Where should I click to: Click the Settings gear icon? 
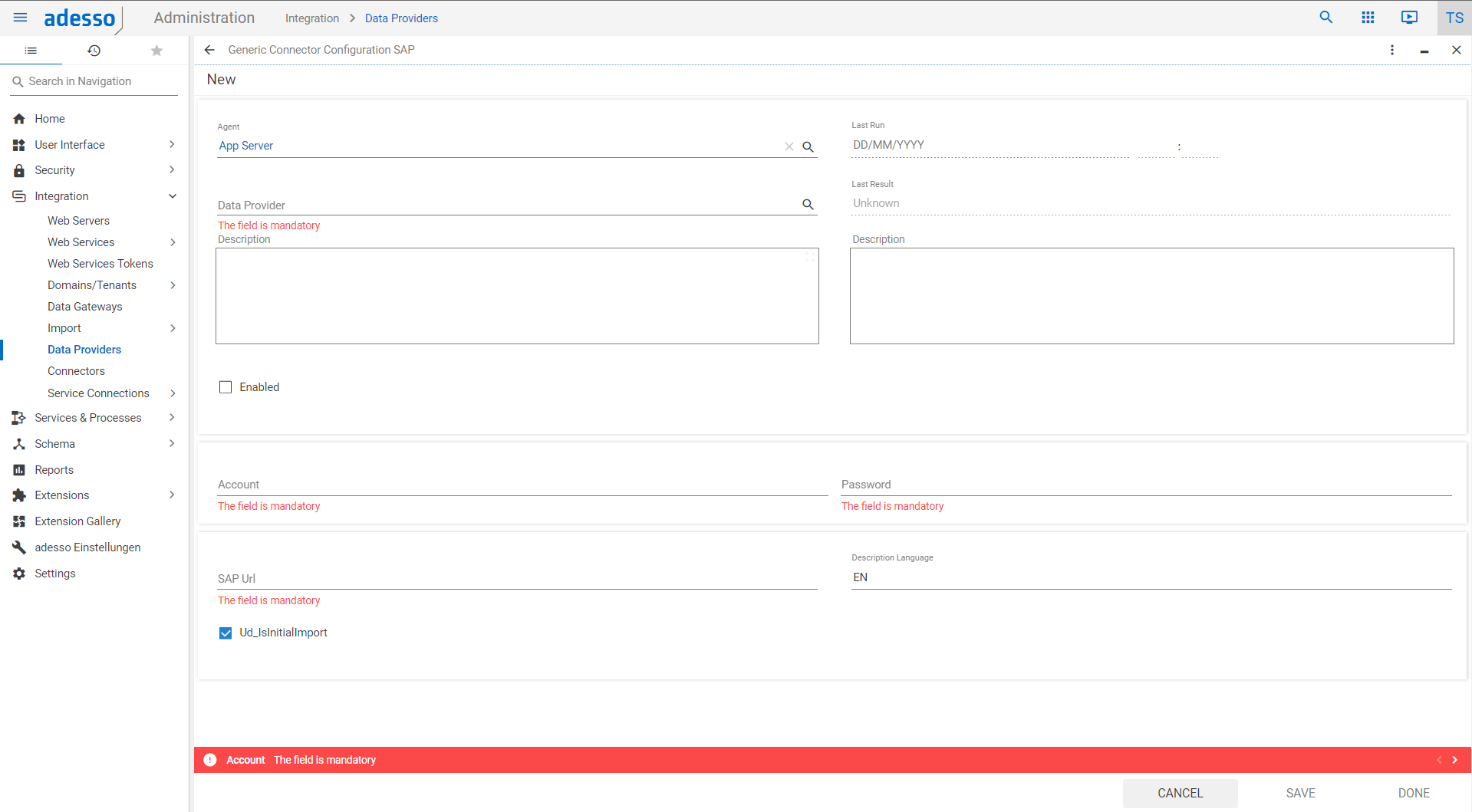19,574
